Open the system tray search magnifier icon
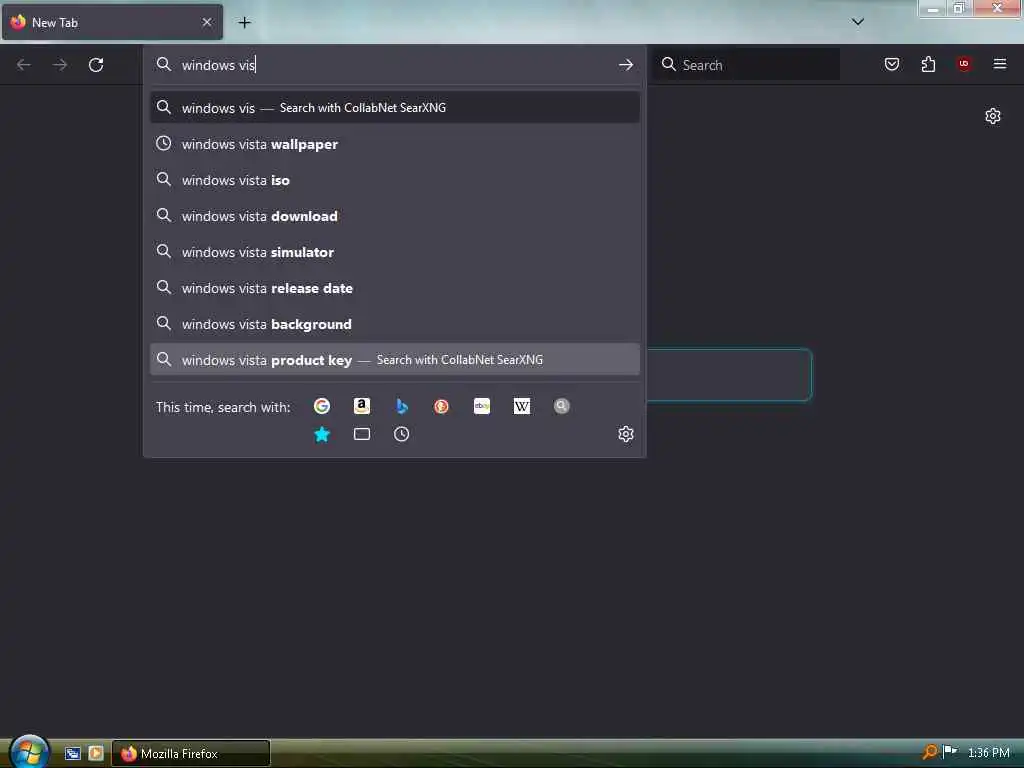Viewport: 1024px width, 768px height. (x=929, y=752)
